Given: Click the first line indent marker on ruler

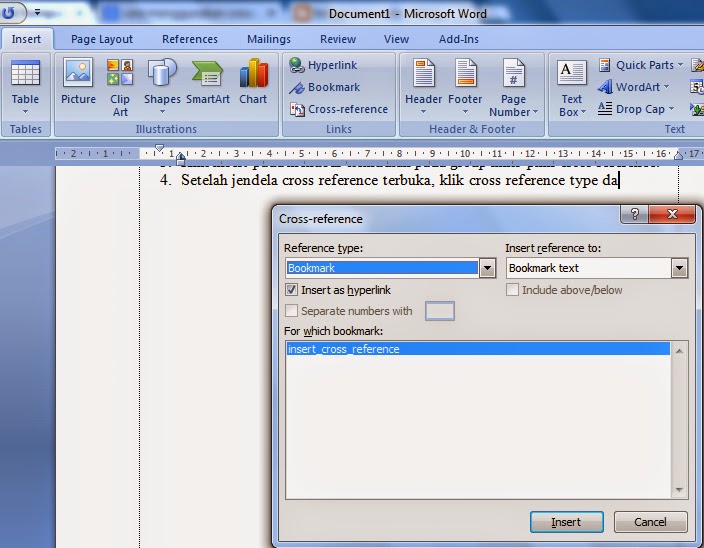Looking at the screenshot, I should (159, 148).
